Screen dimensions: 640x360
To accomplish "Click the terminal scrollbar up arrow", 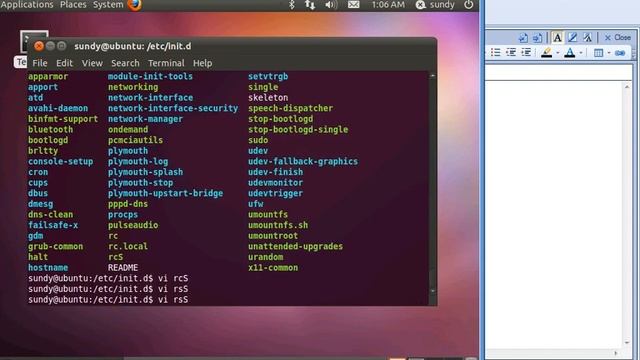I will pyautogui.click(x=433, y=76).
